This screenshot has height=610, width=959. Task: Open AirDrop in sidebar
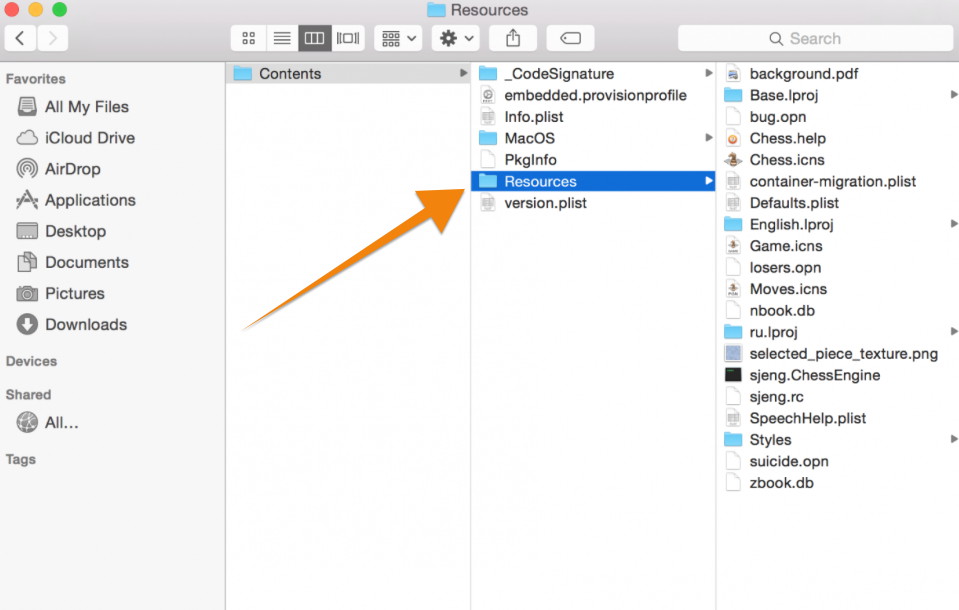click(59, 169)
